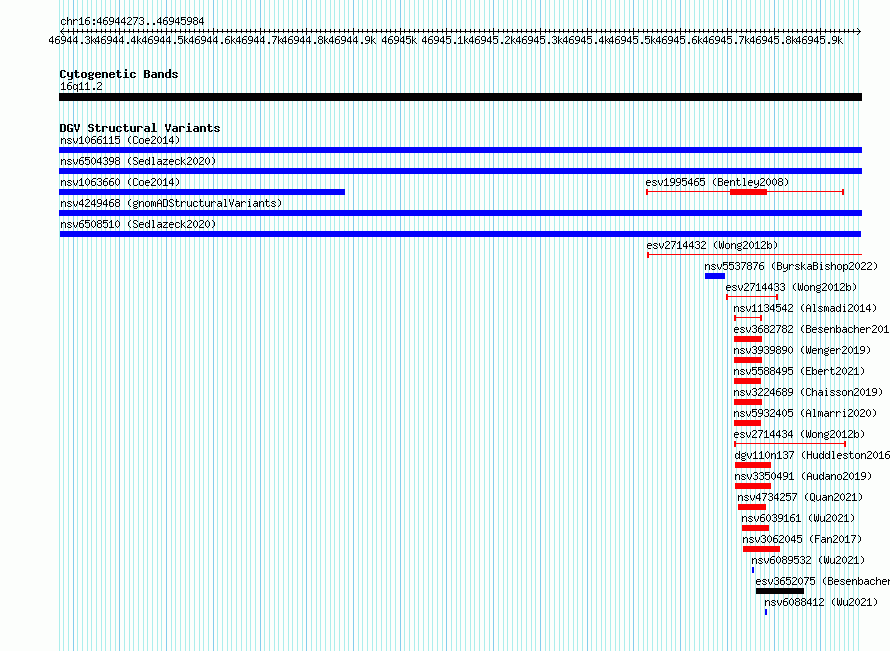Click the red bar under nsv3062045
Screen dimensions: 890x651
(761, 549)
